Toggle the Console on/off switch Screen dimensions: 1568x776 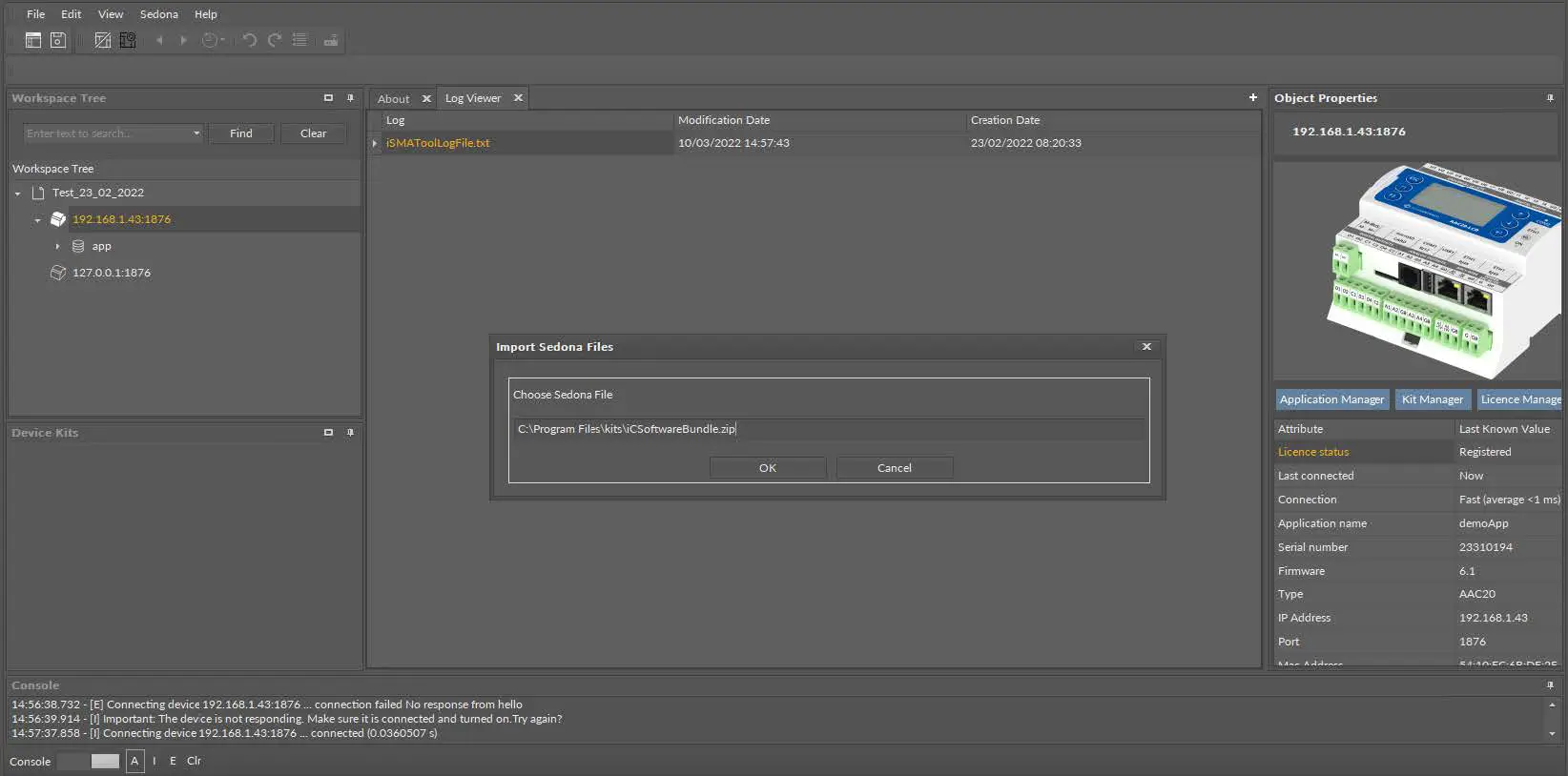click(89, 761)
